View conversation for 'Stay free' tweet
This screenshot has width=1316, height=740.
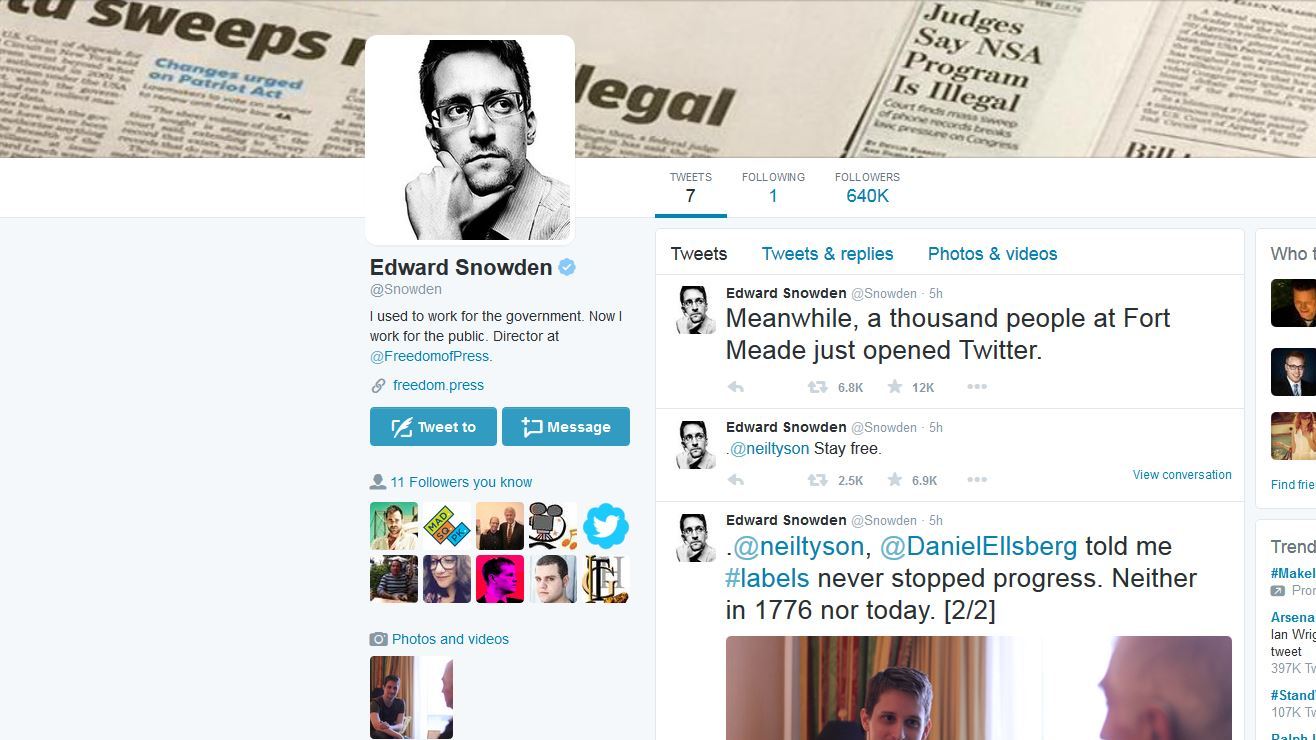pyautogui.click(x=1182, y=475)
